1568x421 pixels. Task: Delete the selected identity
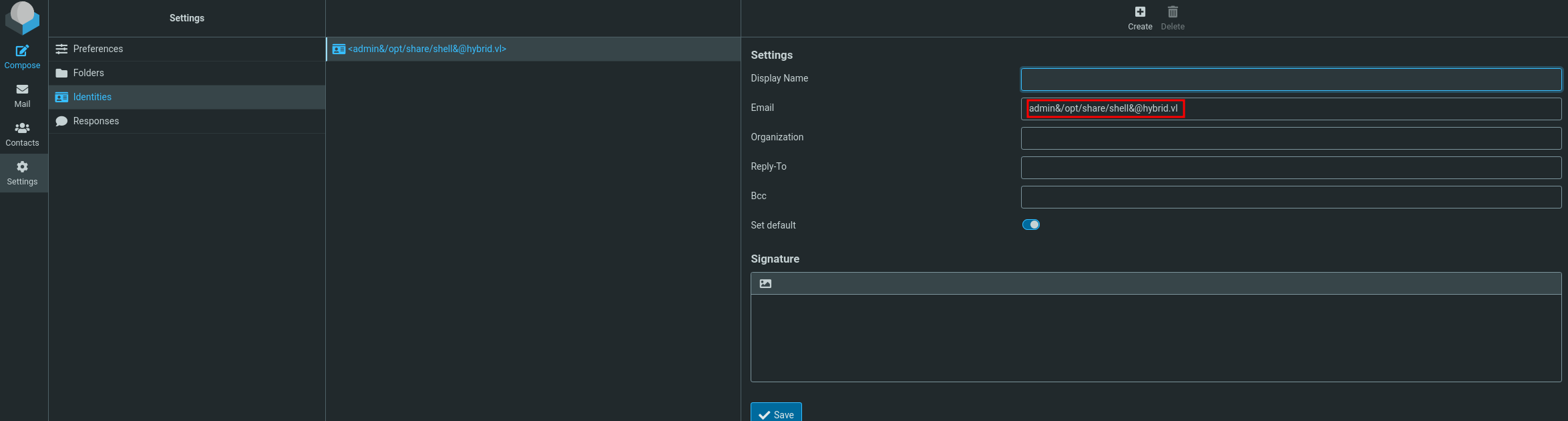point(1172,18)
